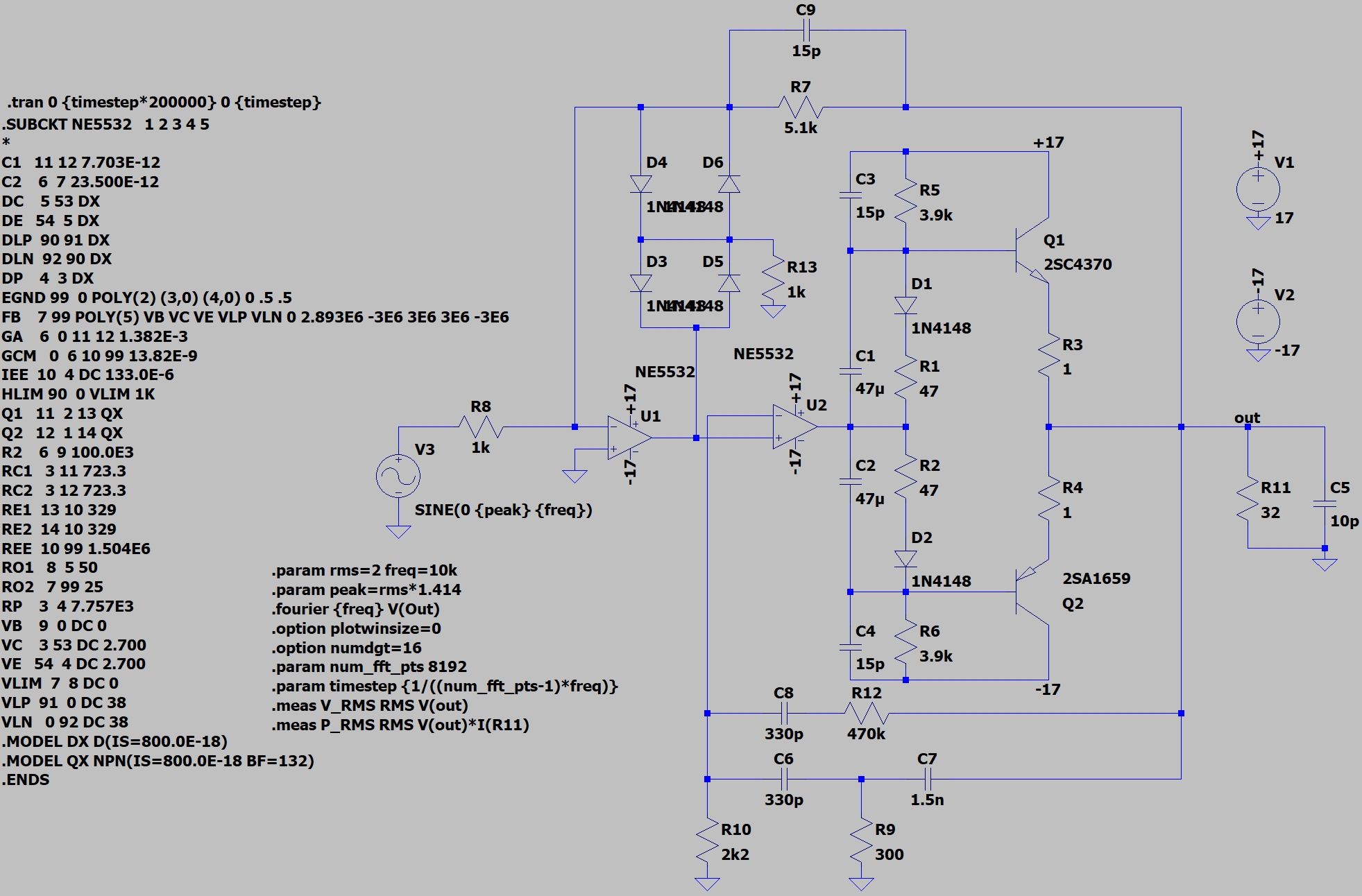Click the 'IEE 10 4 DC 133.0E-6' line
Viewport: 1362px width, 896px height.
coord(88,374)
